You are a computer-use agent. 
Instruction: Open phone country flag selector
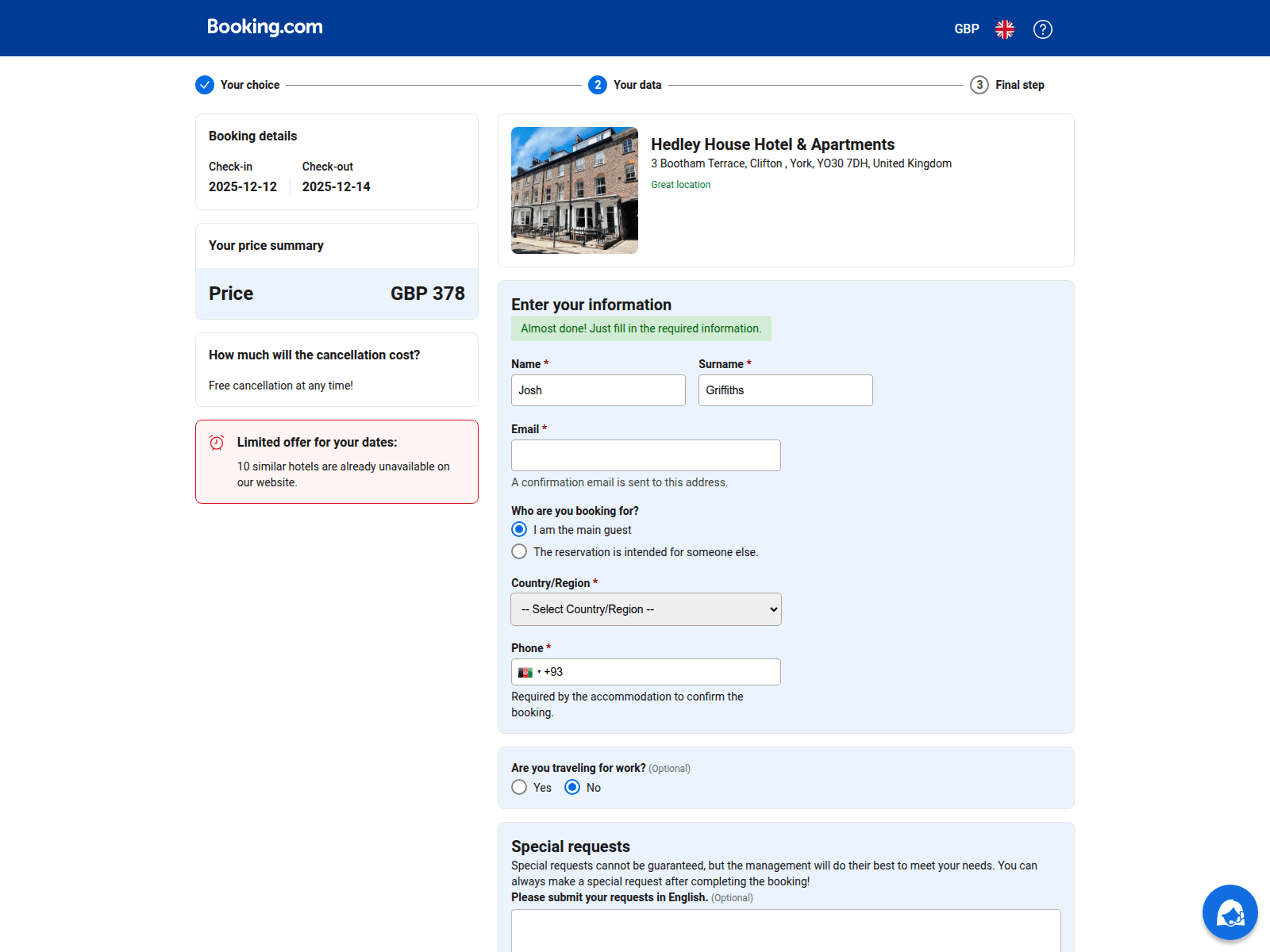pyautogui.click(x=529, y=672)
